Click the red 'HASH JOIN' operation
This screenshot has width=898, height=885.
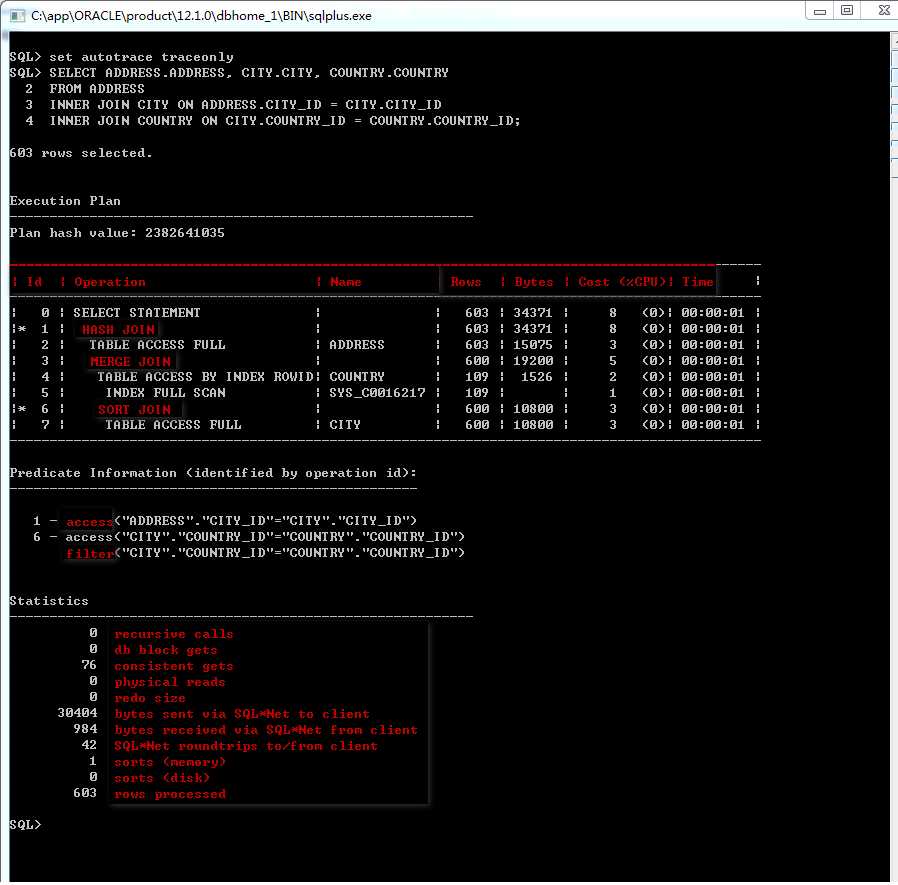[x=118, y=329]
